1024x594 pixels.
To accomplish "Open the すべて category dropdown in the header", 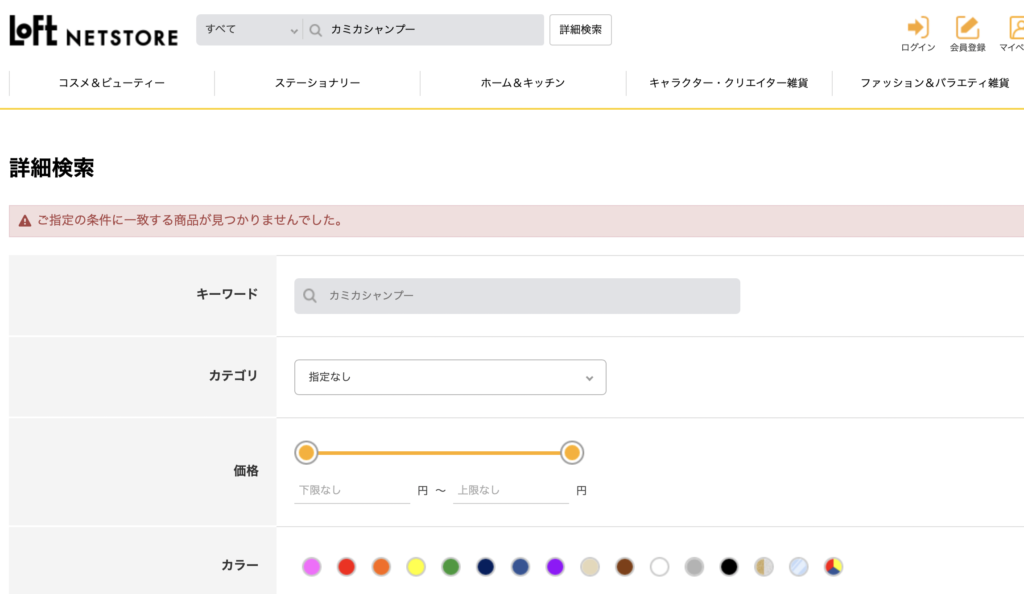I will click(x=249, y=30).
